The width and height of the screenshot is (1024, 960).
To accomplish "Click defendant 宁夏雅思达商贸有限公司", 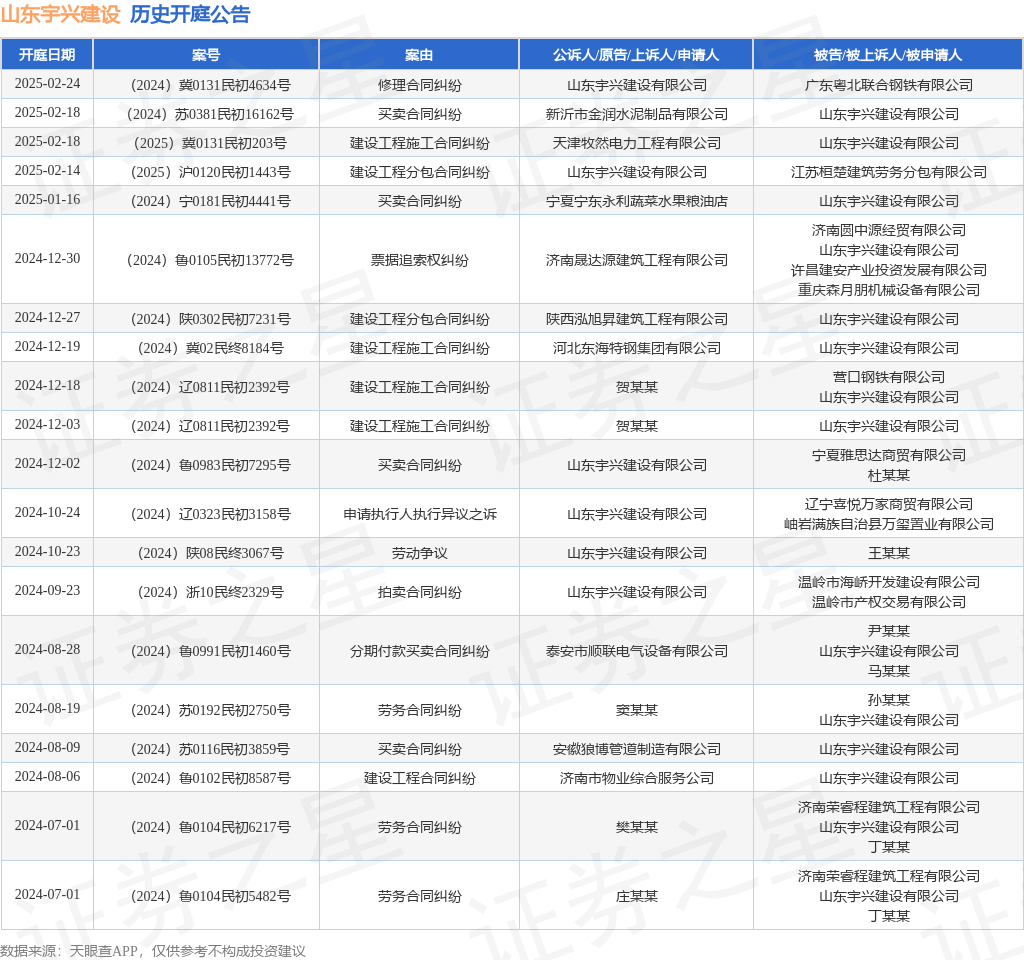I will pyautogui.click(x=889, y=456).
